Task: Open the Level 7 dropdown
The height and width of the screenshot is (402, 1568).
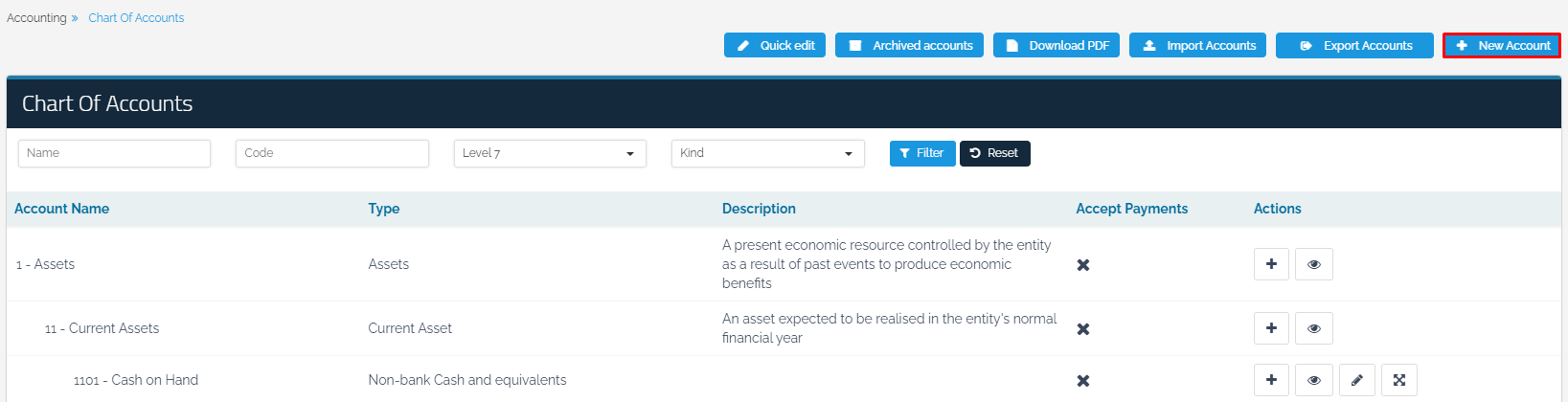Action: pyautogui.click(x=549, y=153)
